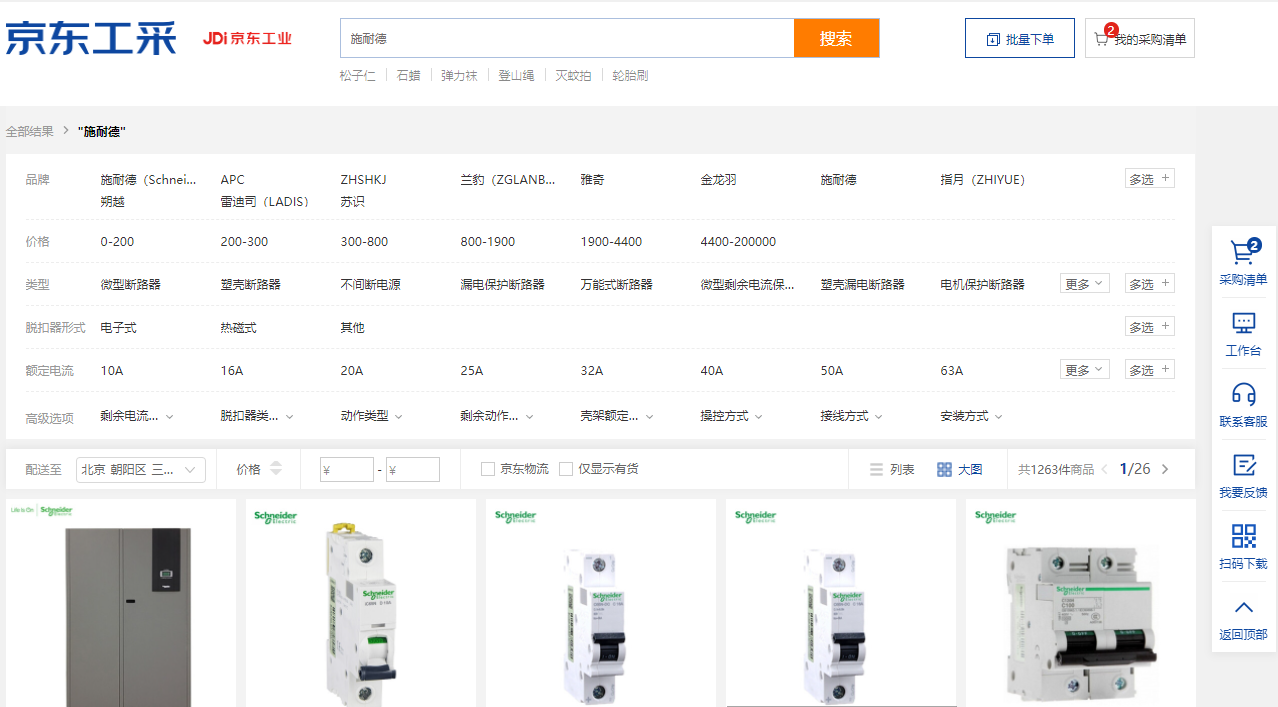Open the gray cabinet product thumbnail
Image resolution: width=1278 pixels, height=707 pixels.
(x=121, y=603)
